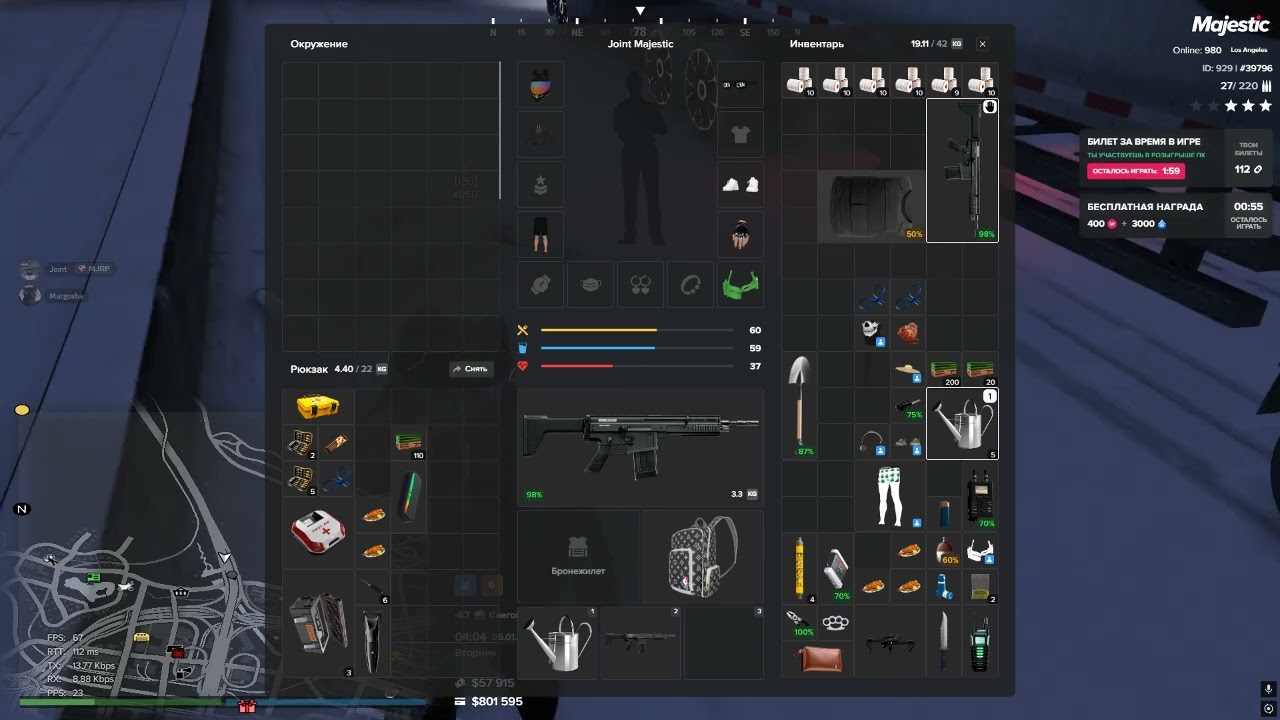This screenshot has width=1280, height=720.
Task: Select the green-lit walkie-talkie
Action: (x=980, y=641)
